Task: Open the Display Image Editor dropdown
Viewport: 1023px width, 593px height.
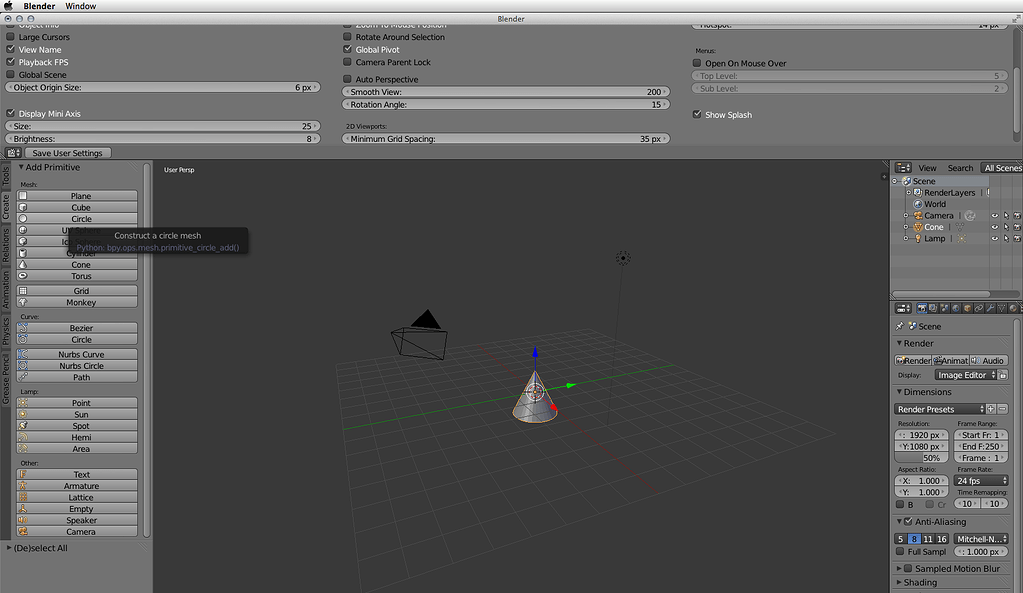Action: 966,375
